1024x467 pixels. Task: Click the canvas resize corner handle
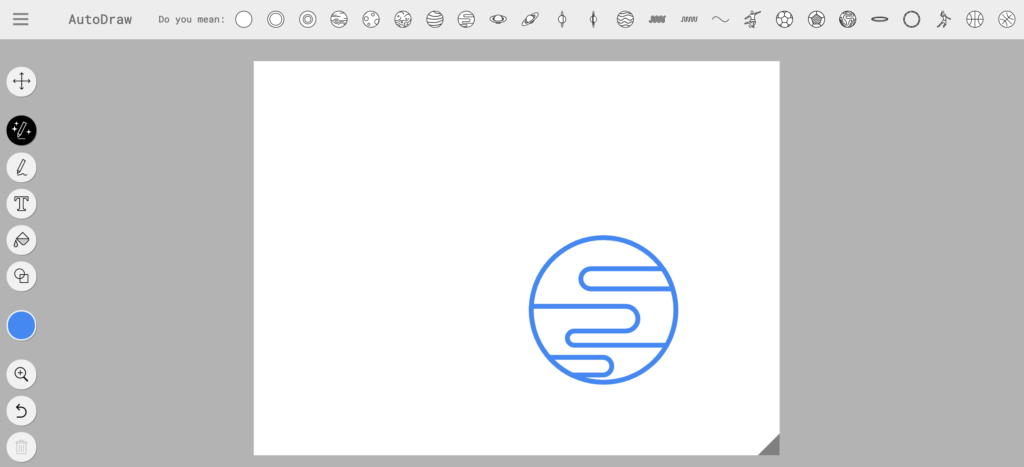[x=770, y=446]
